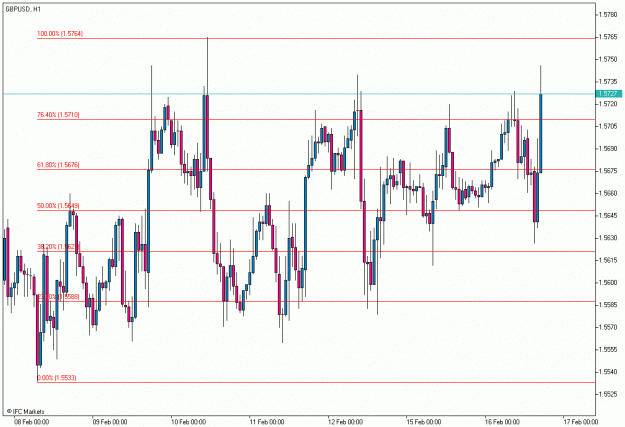Click the 1.5525 price axis label
The image size is (625, 427).
[x=608, y=394]
